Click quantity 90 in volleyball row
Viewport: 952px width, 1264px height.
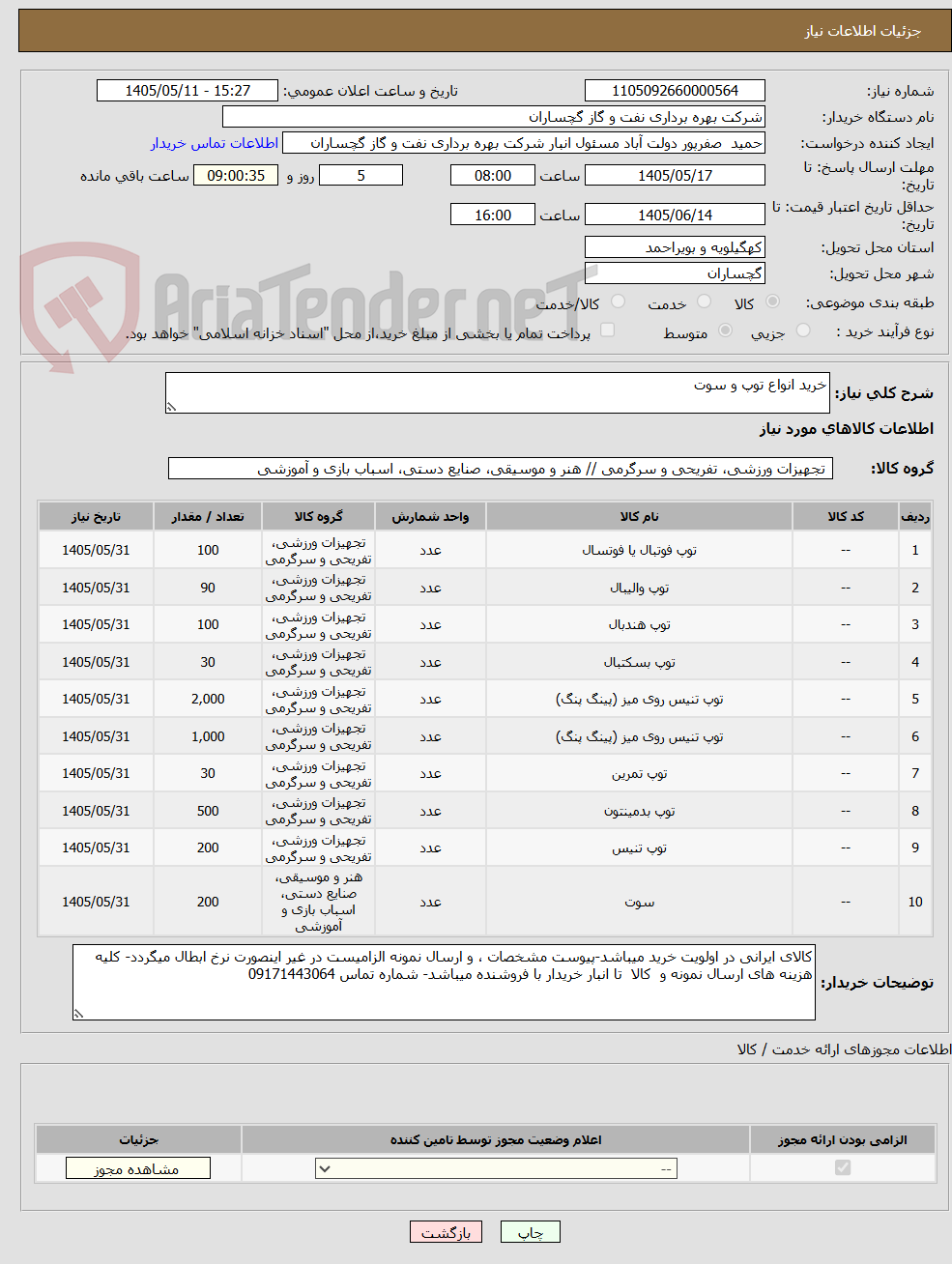[208, 588]
